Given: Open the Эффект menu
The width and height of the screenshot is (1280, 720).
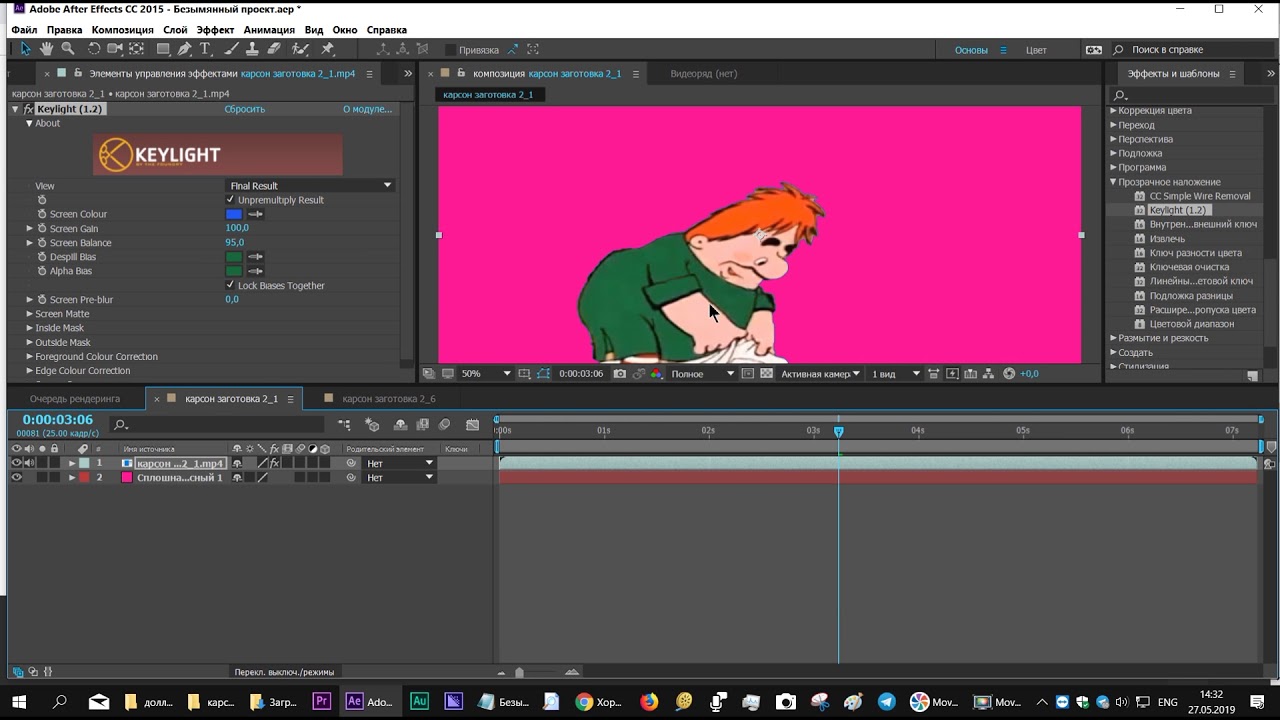Looking at the screenshot, I should point(215,30).
